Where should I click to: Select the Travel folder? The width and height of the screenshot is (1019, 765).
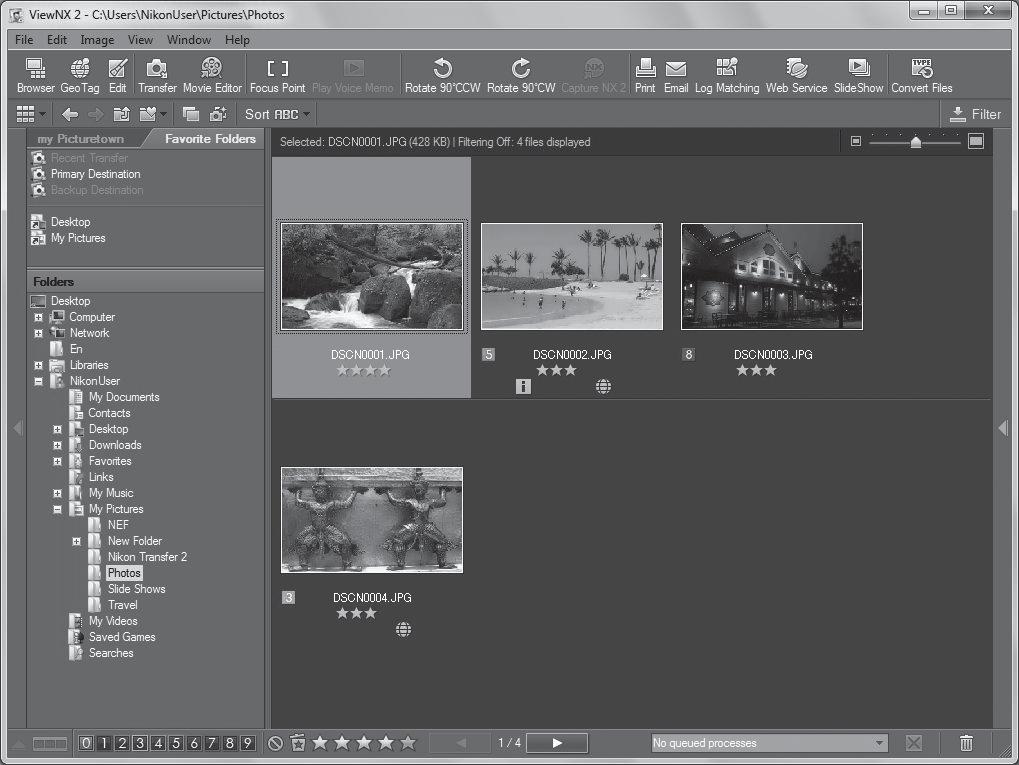tap(122, 605)
